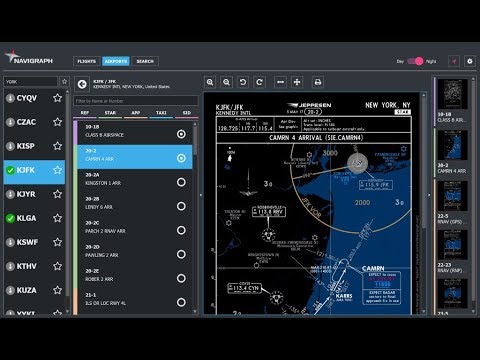Click the YORK airport search field

point(31,82)
